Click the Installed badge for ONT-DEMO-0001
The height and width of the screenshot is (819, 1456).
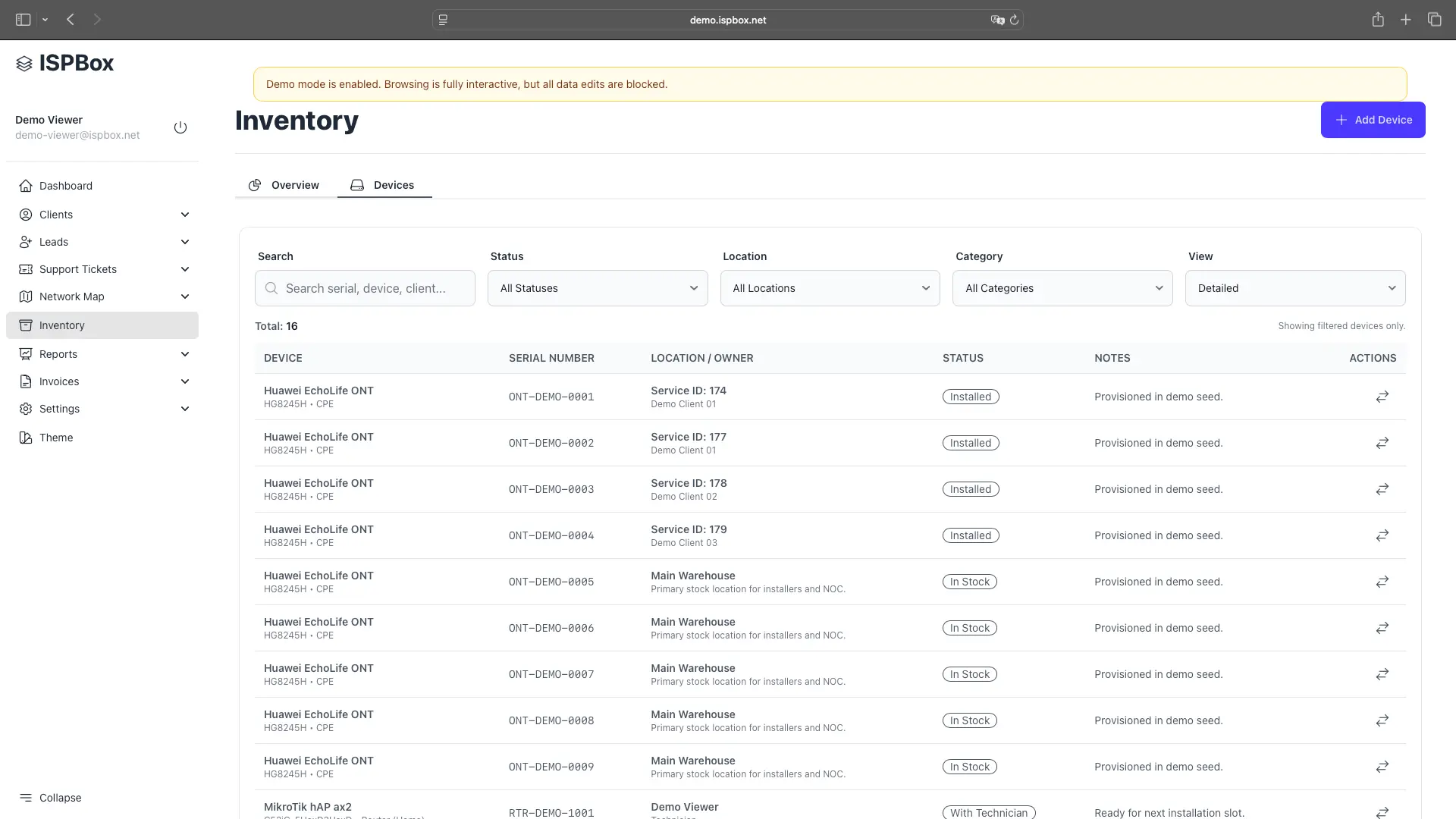(971, 397)
